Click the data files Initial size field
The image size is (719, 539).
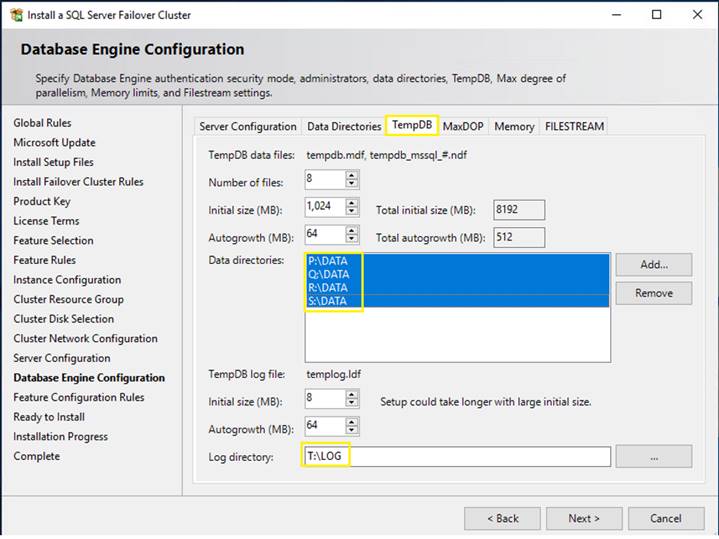325,207
